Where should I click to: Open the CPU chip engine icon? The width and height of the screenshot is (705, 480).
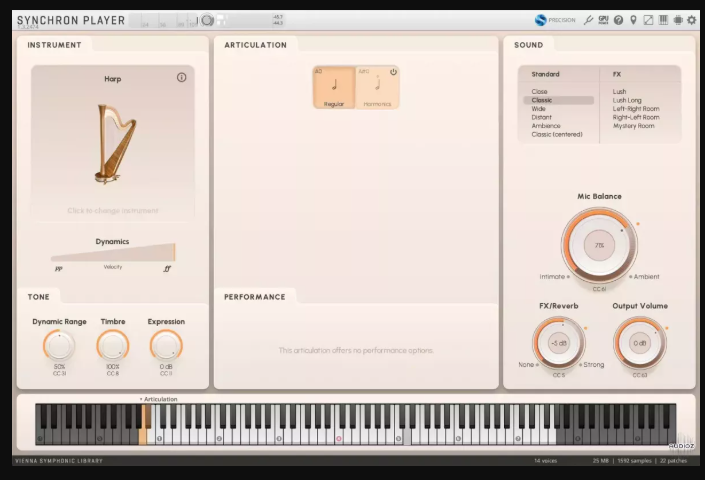click(678, 20)
